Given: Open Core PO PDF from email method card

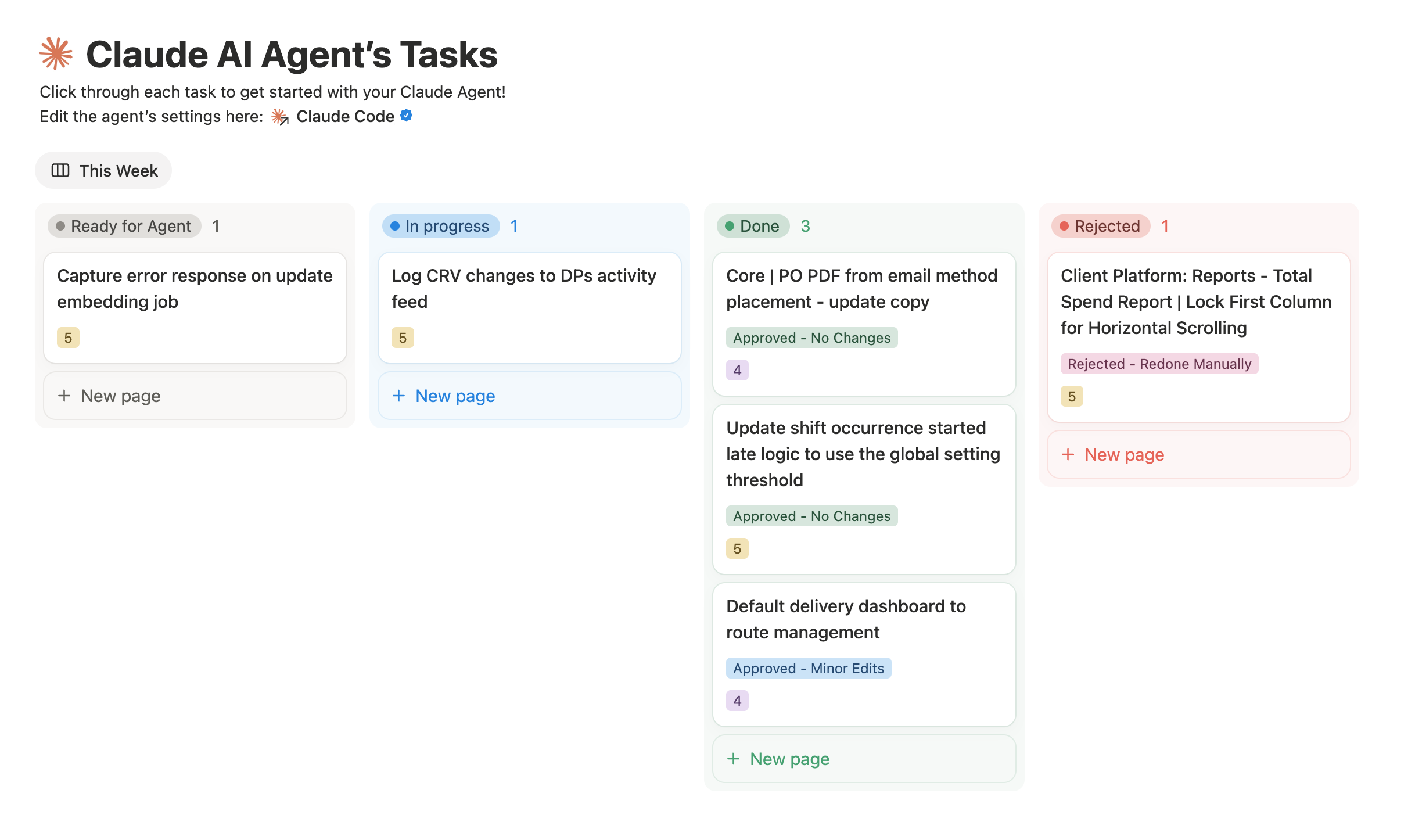Looking at the screenshot, I should [x=864, y=324].
